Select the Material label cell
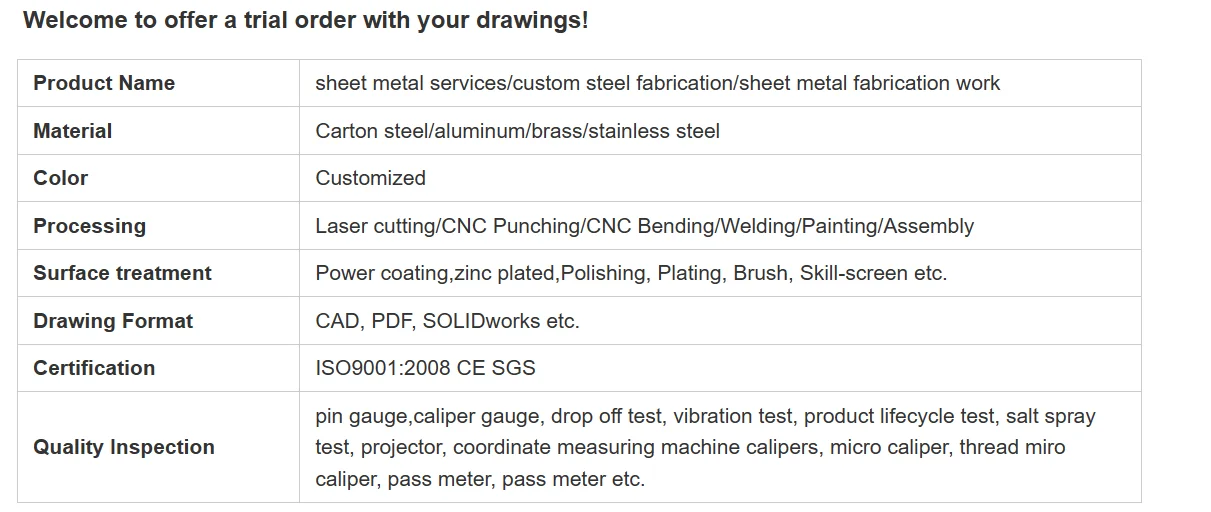The height and width of the screenshot is (512, 1211). [x=73, y=131]
